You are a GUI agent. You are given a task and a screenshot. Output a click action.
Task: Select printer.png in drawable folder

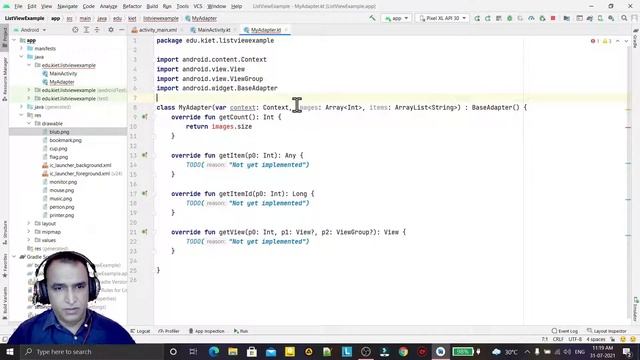[x=62, y=215]
